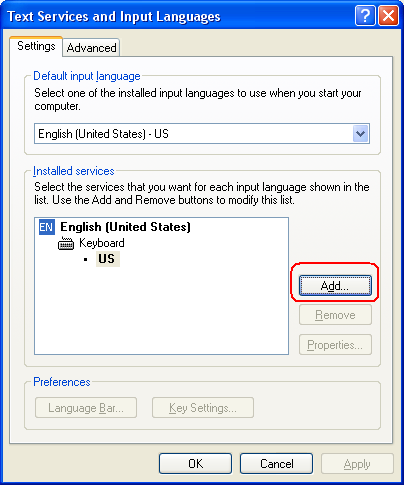Click the Add... button
Image resolution: width=404 pixels, height=485 pixels.
tap(335, 285)
